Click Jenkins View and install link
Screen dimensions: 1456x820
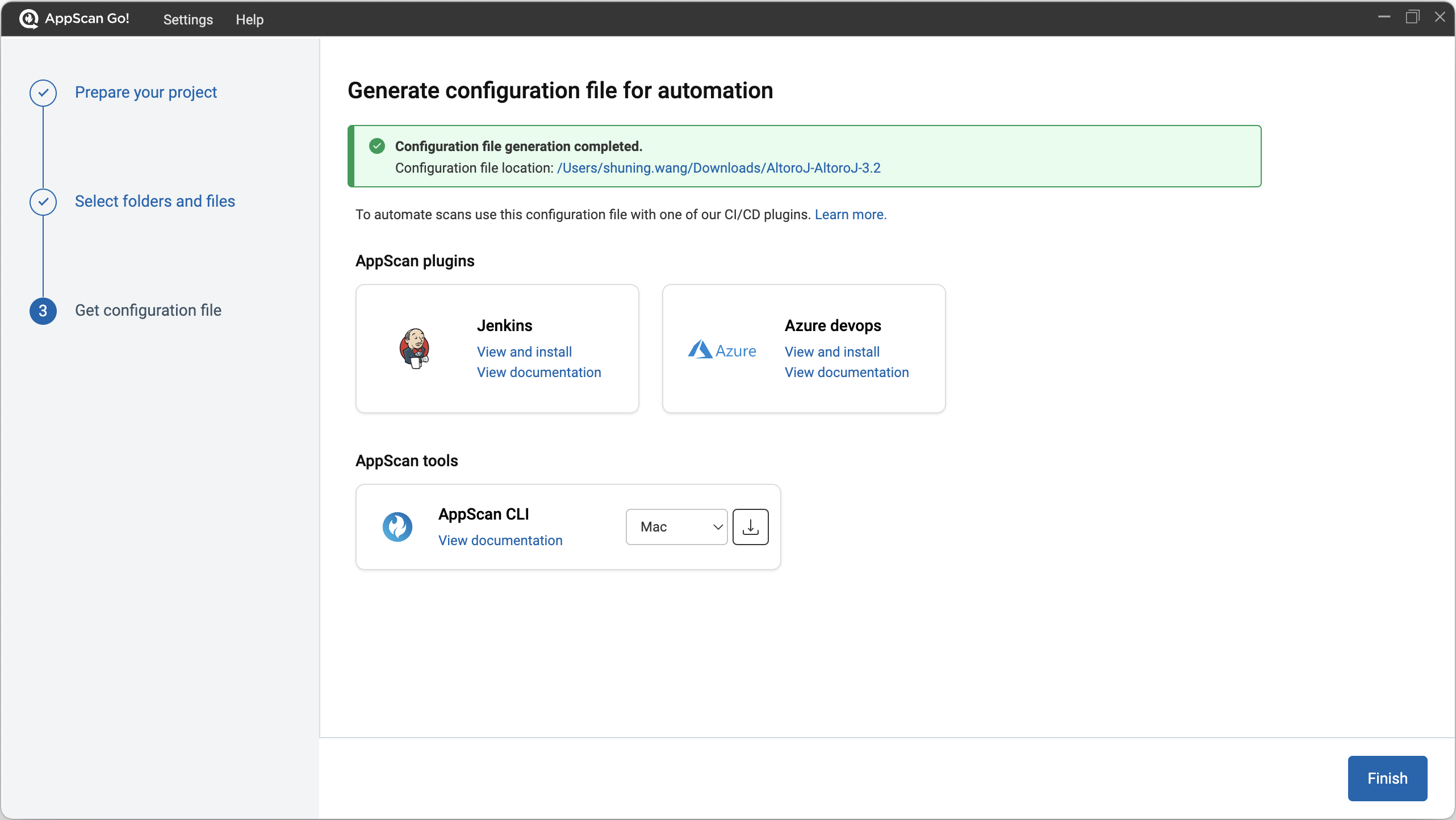(x=524, y=352)
